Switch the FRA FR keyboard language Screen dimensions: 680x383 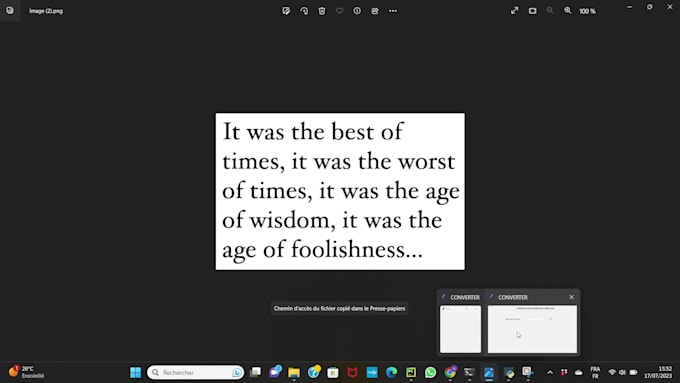click(x=595, y=373)
